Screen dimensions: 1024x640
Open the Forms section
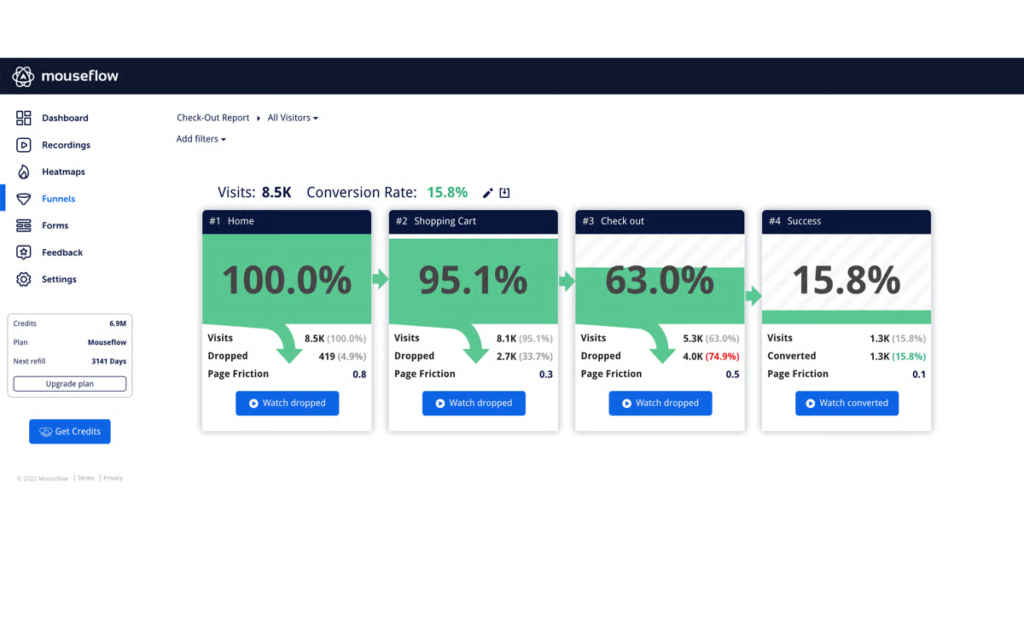55,225
